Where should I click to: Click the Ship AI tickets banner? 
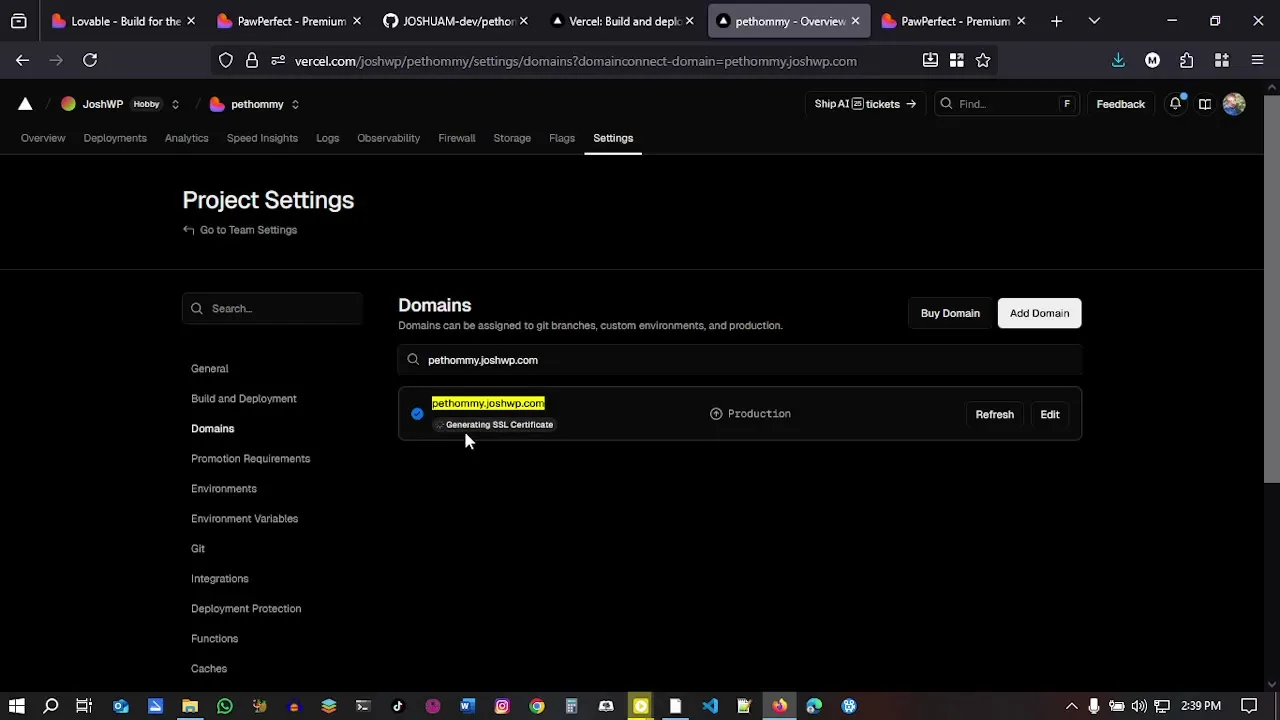point(865,104)
